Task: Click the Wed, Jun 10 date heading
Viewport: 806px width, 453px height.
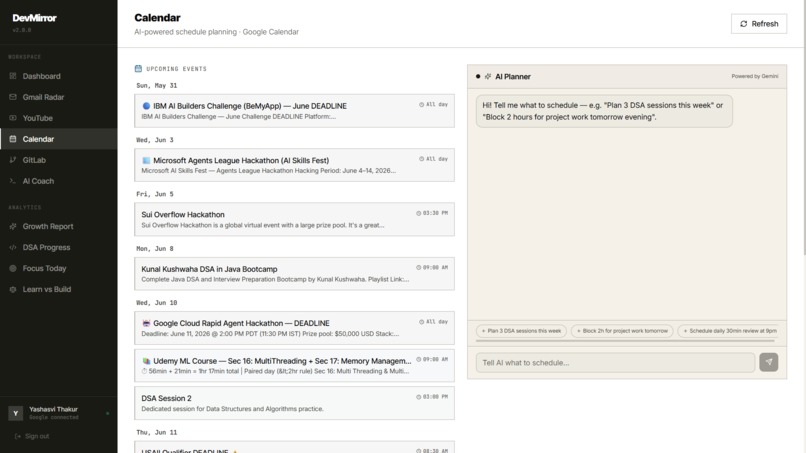Action: [x=156, y=303]
